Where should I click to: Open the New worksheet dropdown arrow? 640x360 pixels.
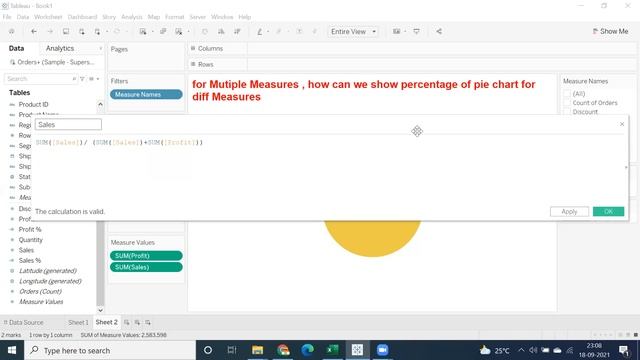(153, 31)
